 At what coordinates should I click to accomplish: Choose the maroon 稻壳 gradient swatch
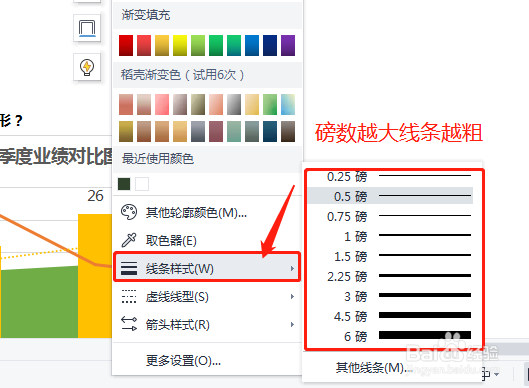216,132
